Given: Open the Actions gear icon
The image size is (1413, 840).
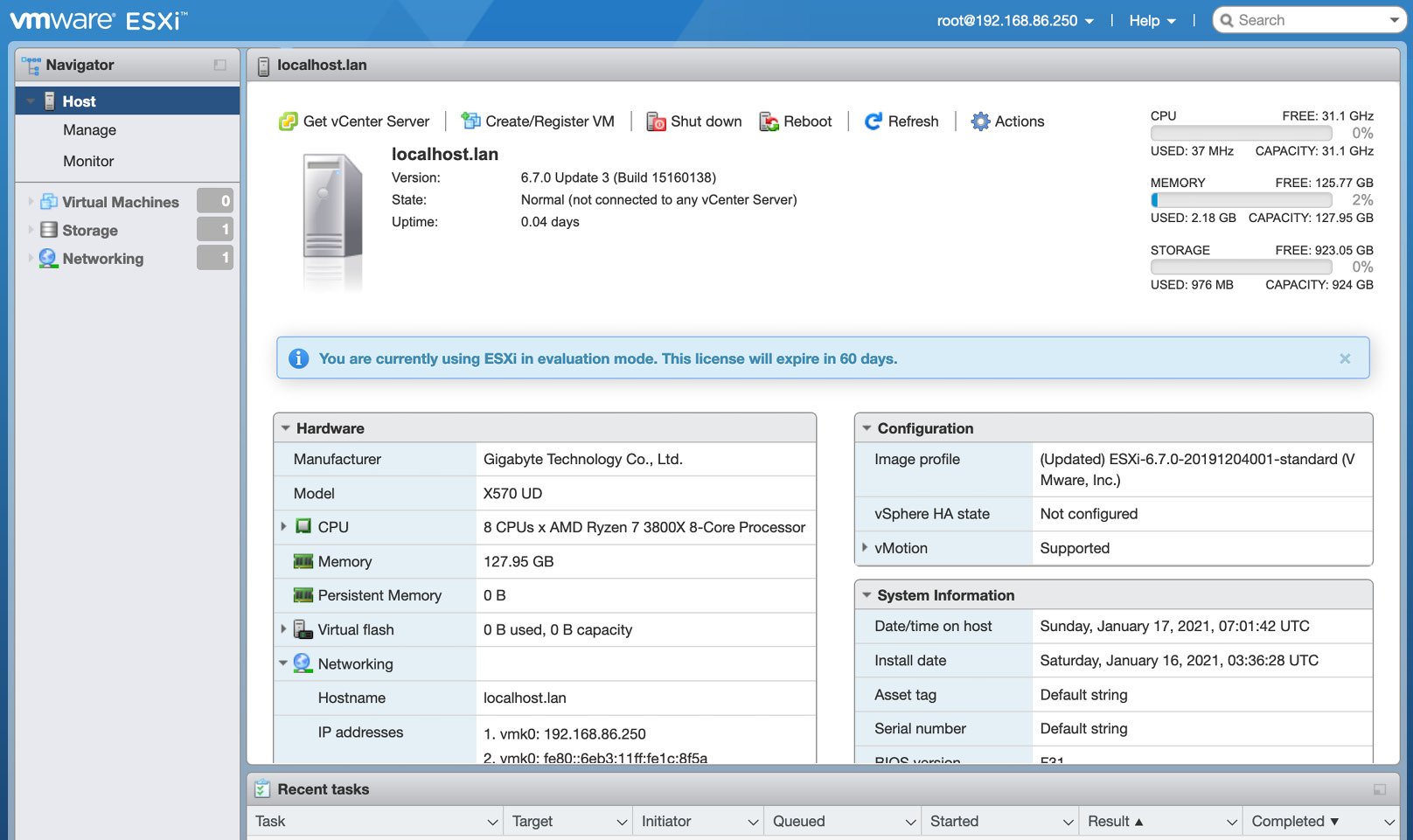Looking at the screenshot, I should pos(981,121).
